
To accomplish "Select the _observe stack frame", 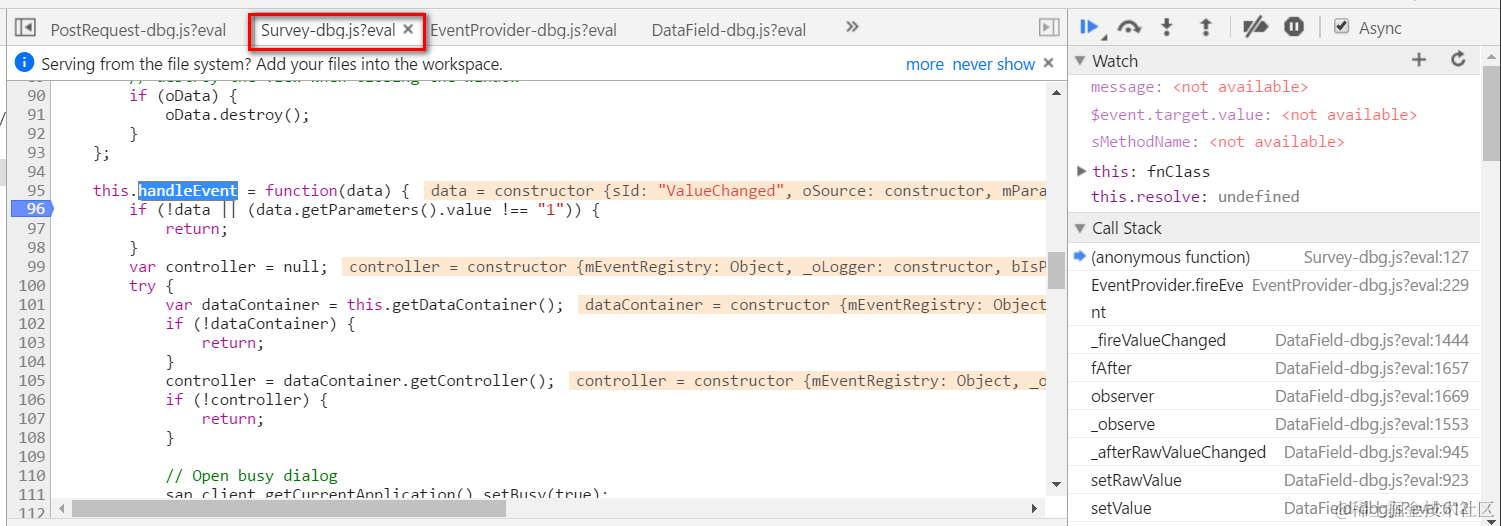I will (x=1272, y=424).
